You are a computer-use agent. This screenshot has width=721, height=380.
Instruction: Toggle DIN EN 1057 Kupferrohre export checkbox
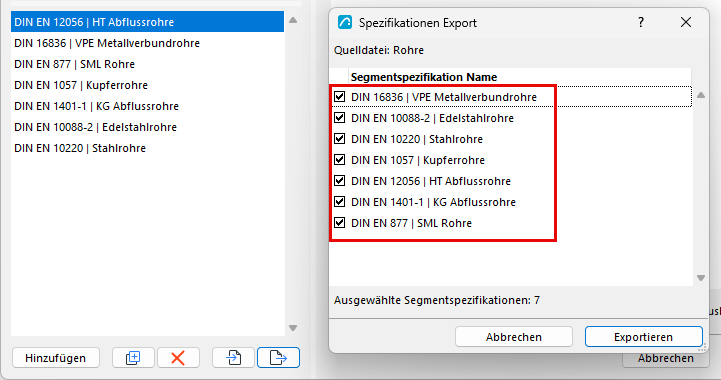[339, 160]
